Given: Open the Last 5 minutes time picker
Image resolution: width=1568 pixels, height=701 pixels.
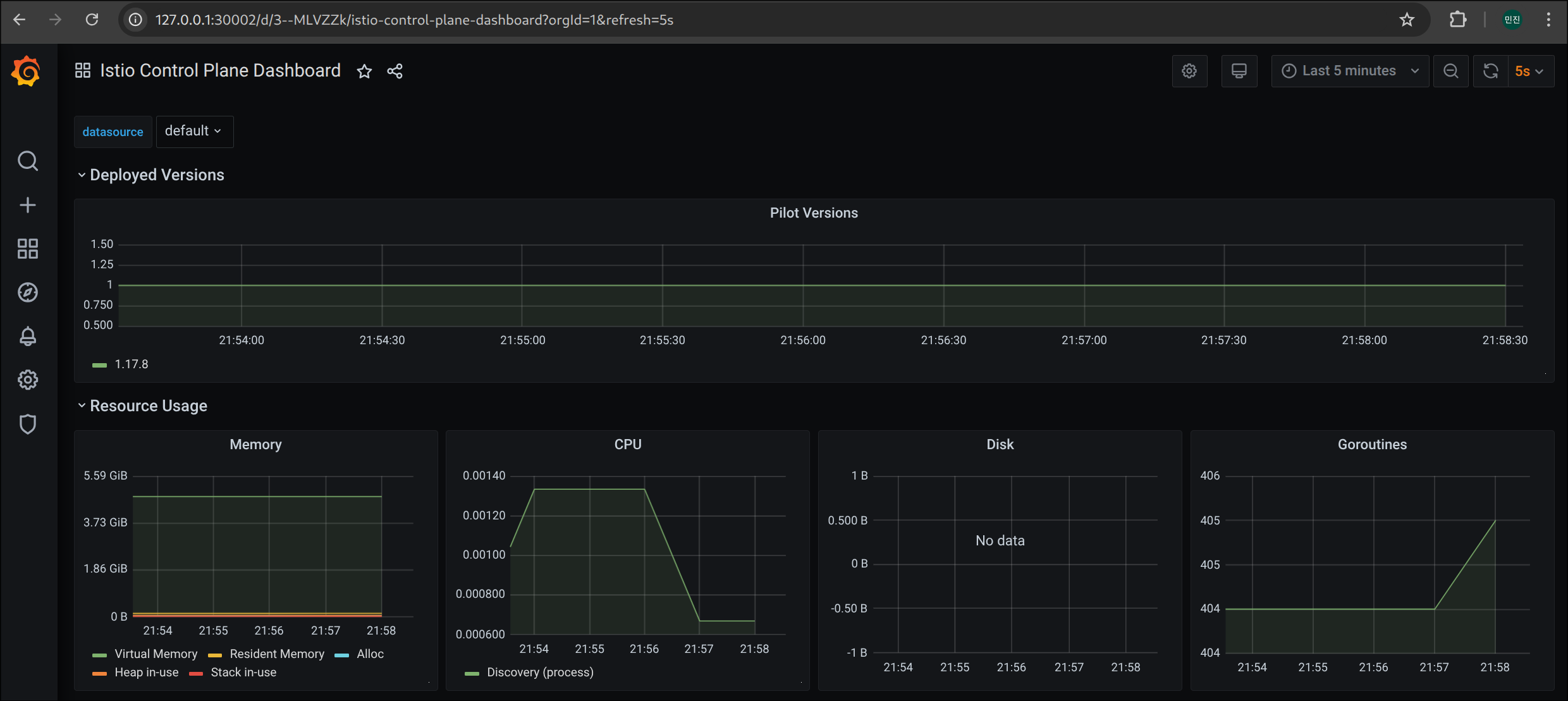Looking at the screenshot, I should [1350, 71].
